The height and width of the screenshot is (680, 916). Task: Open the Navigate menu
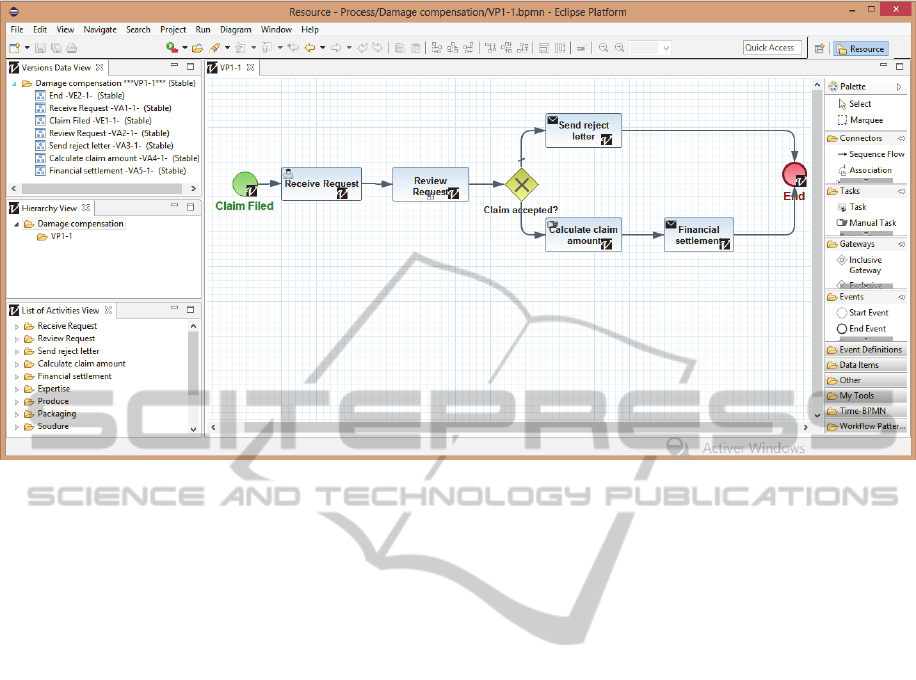point(100,30)
